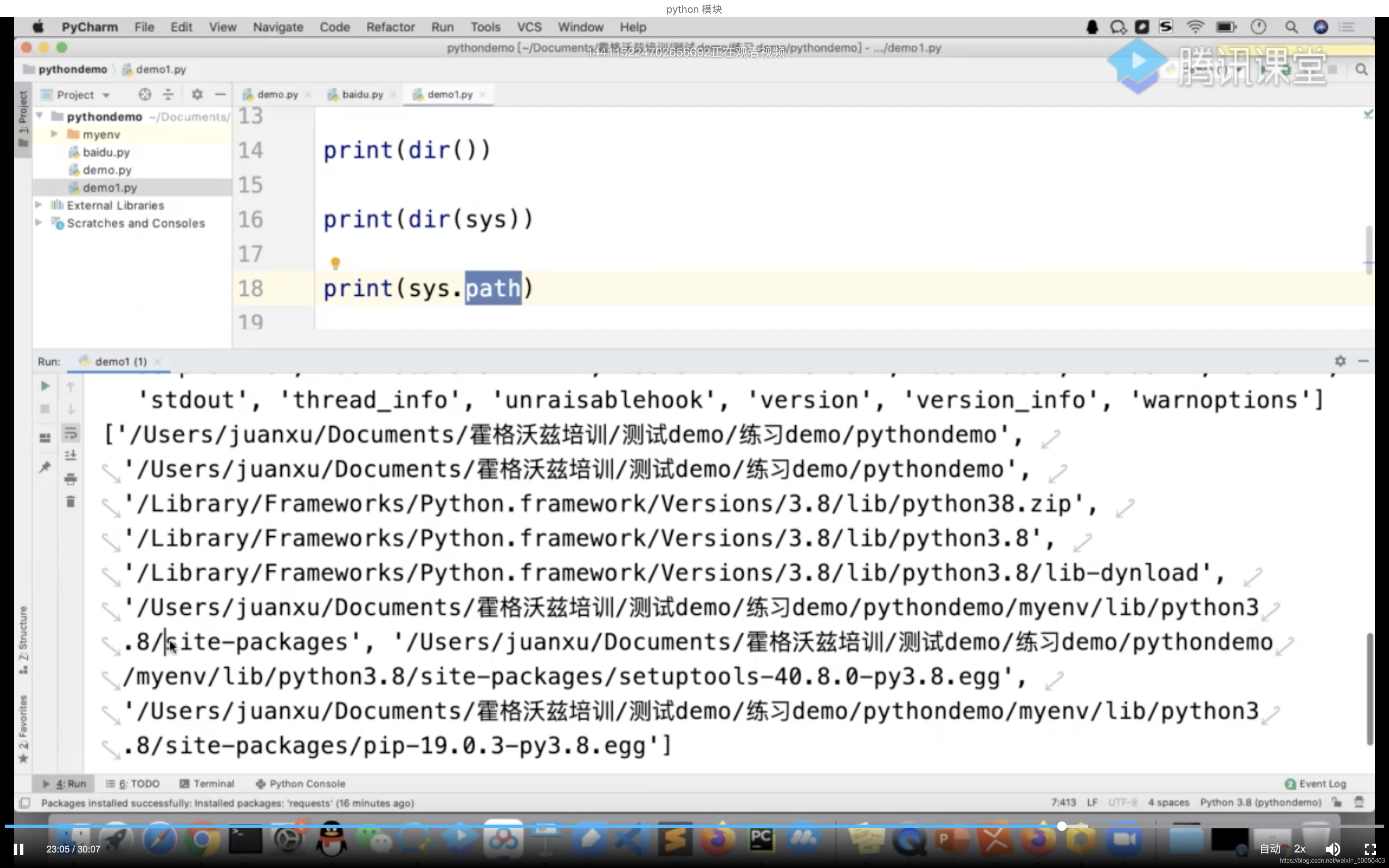
Task: Pause the video playback
Action: [x=18, y=849]
